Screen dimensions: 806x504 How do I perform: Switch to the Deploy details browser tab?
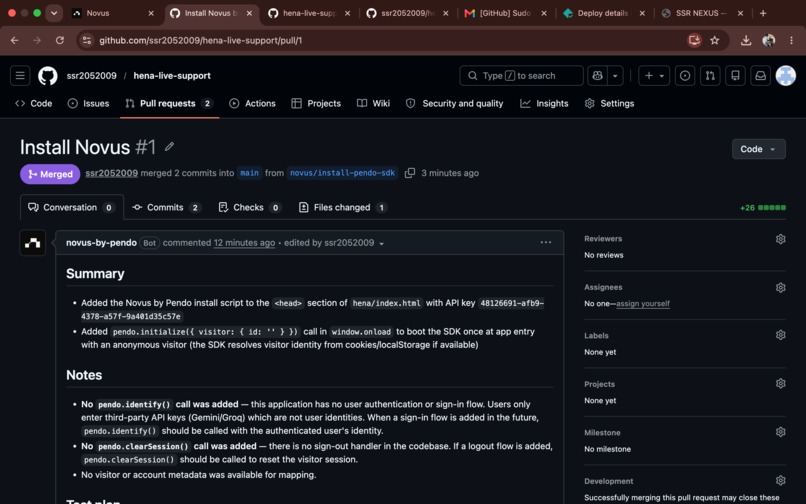[602, 13]
